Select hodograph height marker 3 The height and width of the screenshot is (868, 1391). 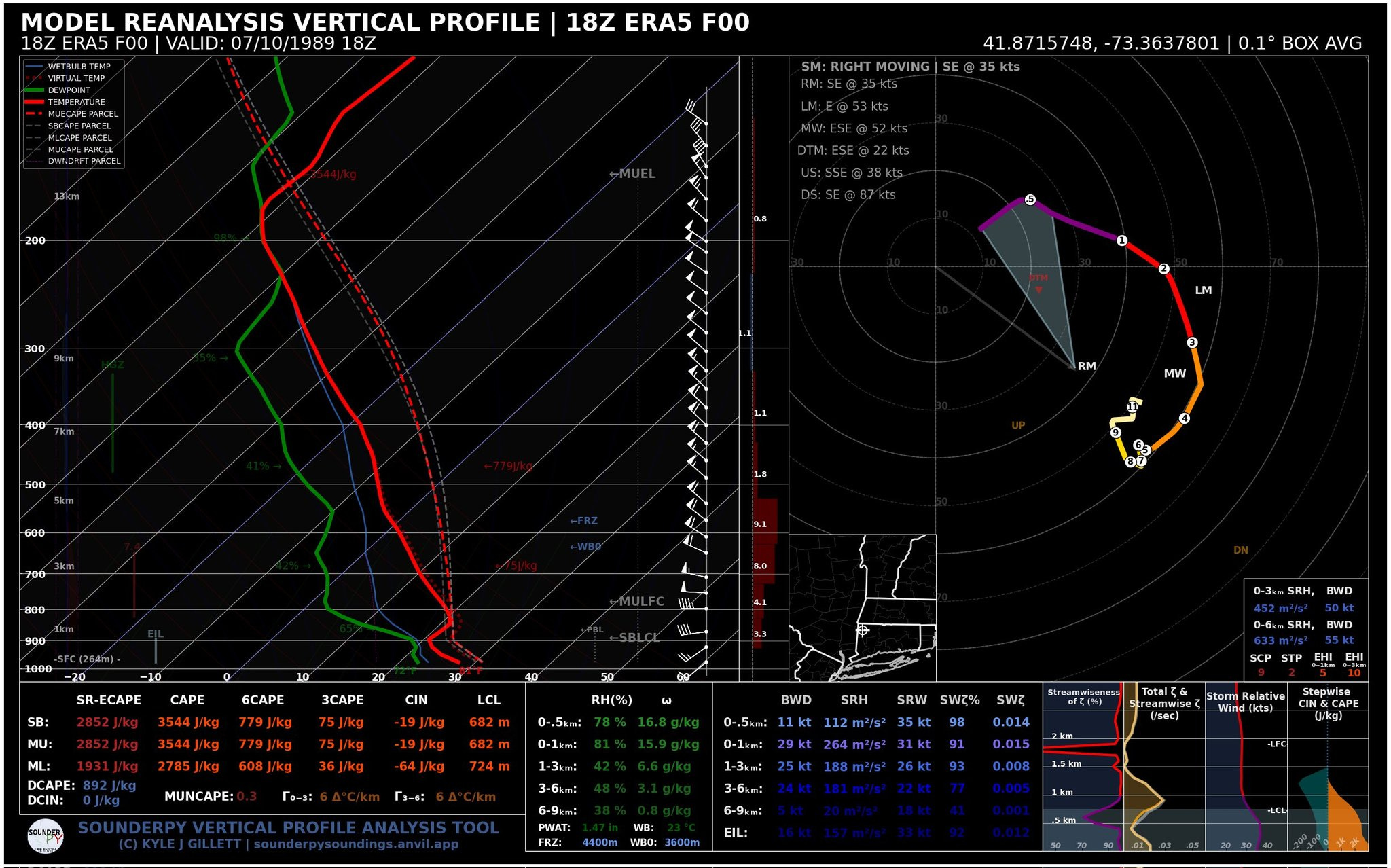[x=1192, y=342]
